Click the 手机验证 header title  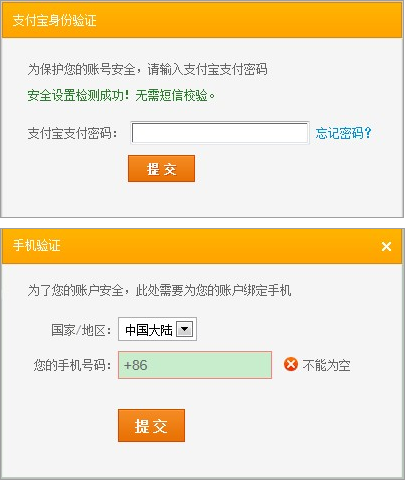[37, 246]
